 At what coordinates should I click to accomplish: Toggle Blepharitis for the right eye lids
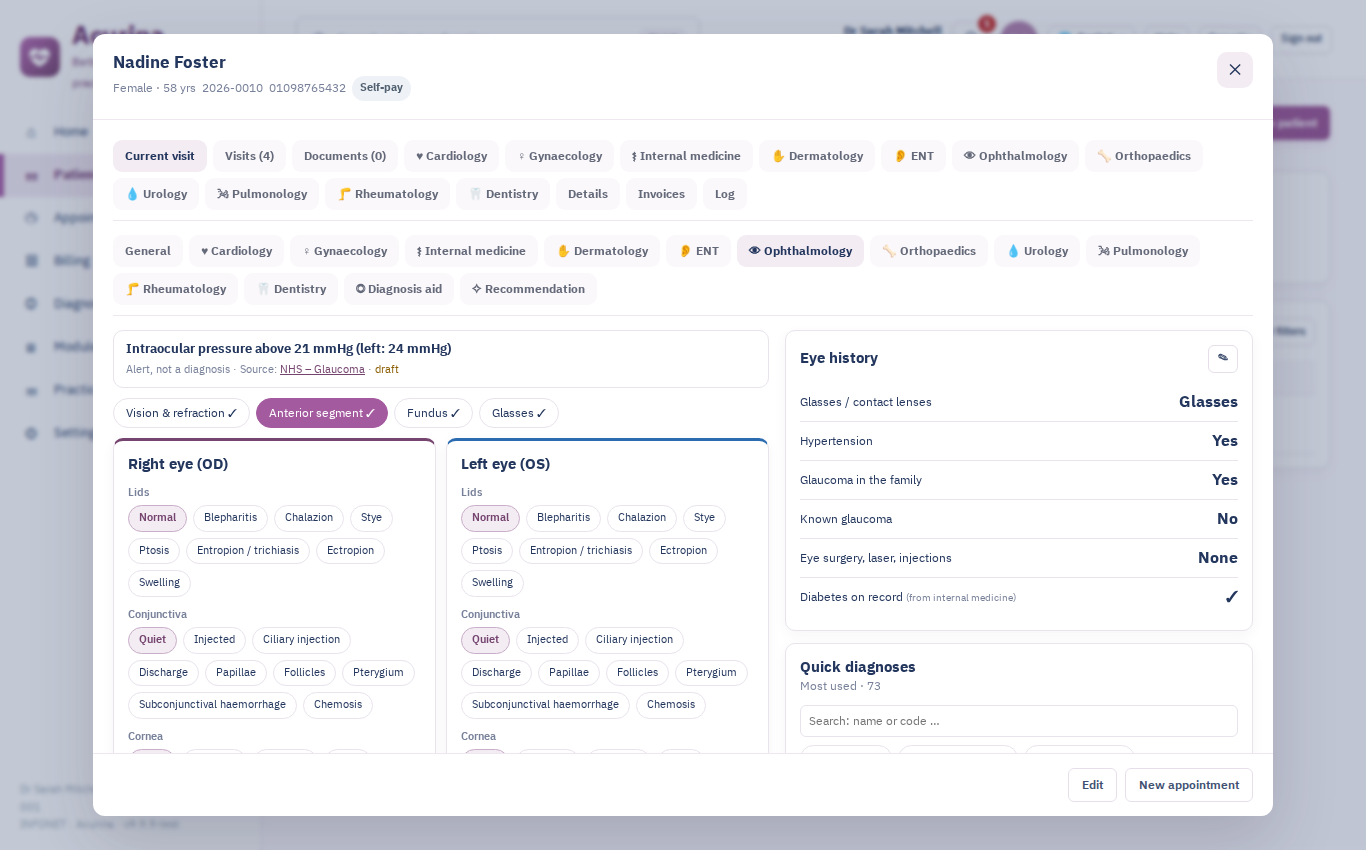click(230, 518)
